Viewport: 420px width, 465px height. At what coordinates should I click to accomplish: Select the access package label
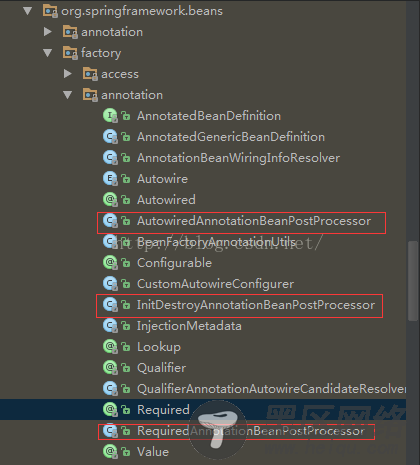tap(120, 74)
